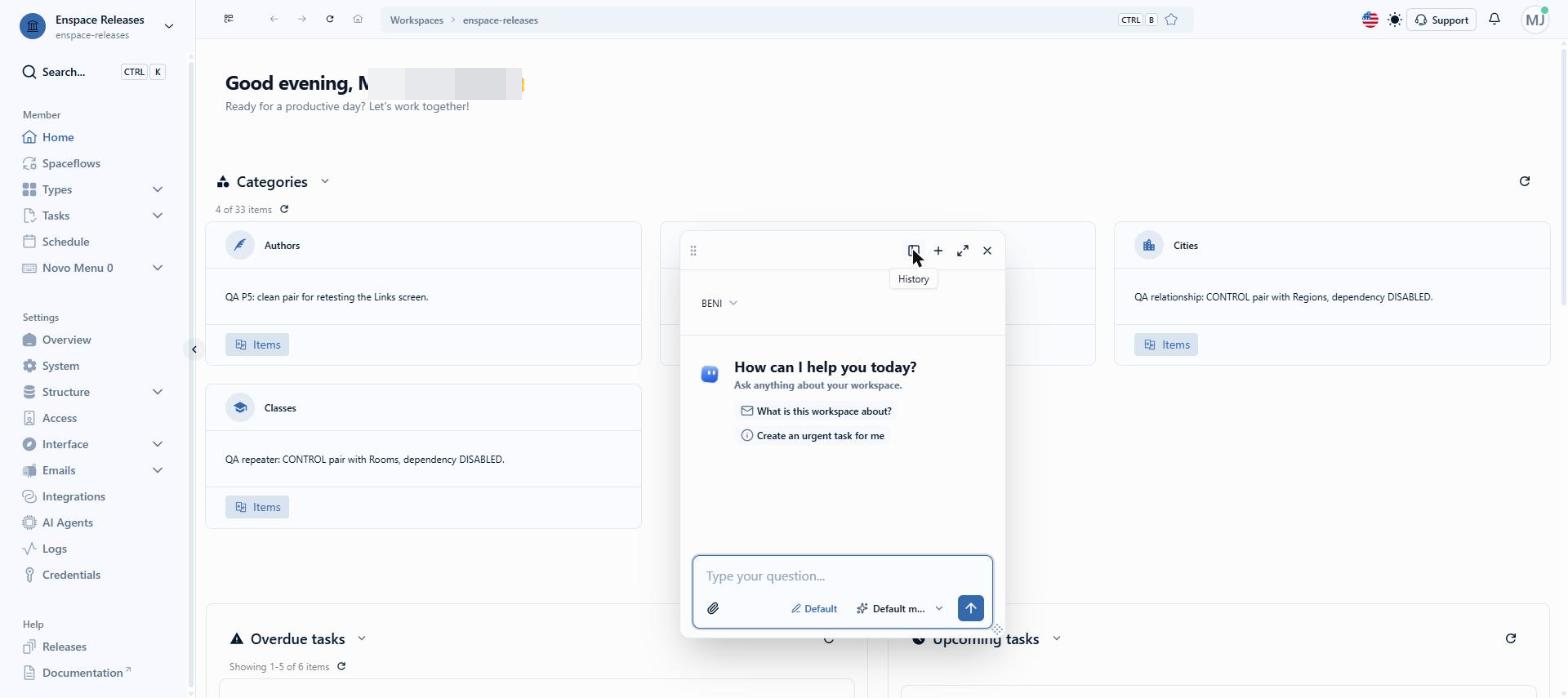The width and height of the screenshot is (1568, 698).
Task: Send the question with arrow button
Action: 970,608
